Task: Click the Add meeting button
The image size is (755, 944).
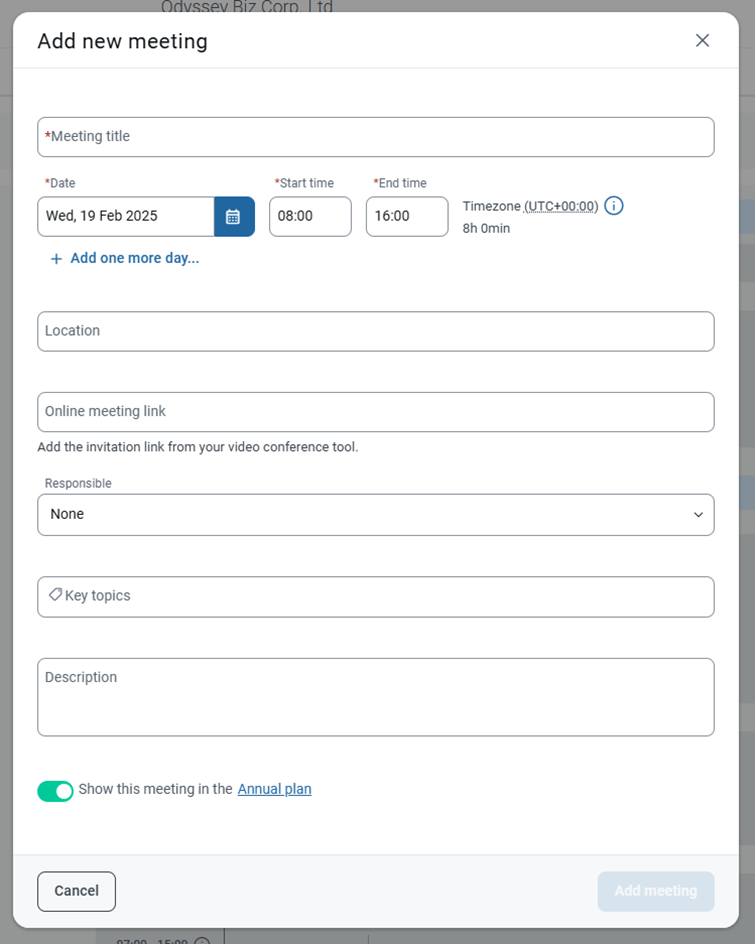Action: click(656, 891)
